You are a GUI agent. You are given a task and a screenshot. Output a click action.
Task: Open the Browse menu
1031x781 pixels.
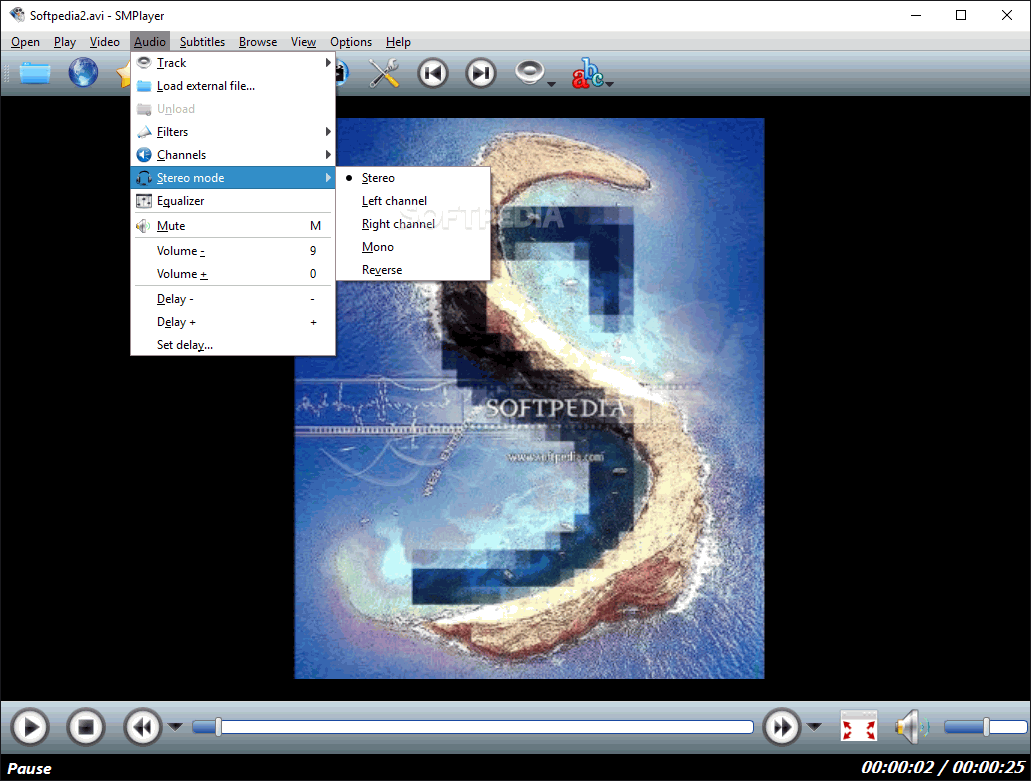258,42
